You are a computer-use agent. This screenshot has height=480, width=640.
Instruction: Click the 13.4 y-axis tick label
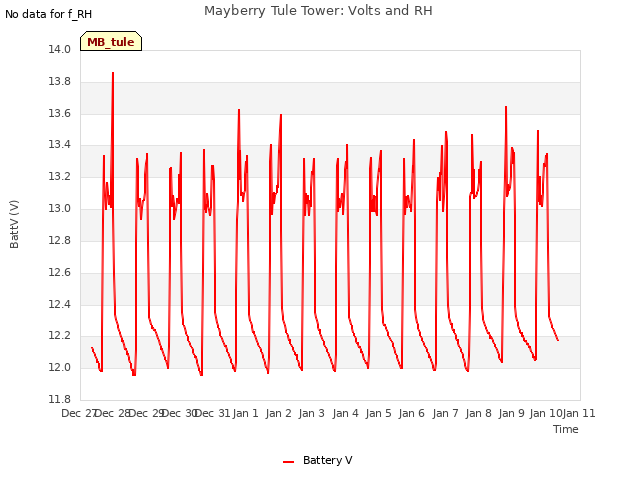[59, 144]
